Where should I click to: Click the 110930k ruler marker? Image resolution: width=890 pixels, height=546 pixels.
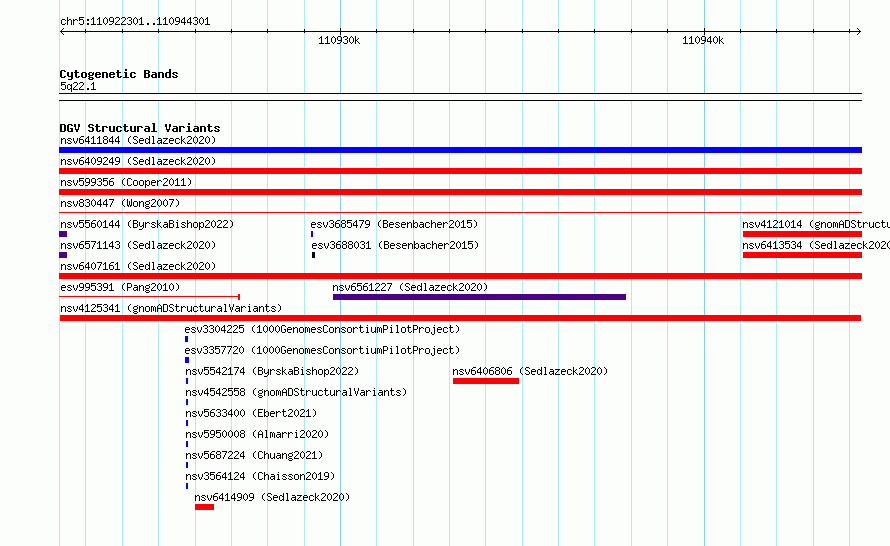(x=339, y=40)
